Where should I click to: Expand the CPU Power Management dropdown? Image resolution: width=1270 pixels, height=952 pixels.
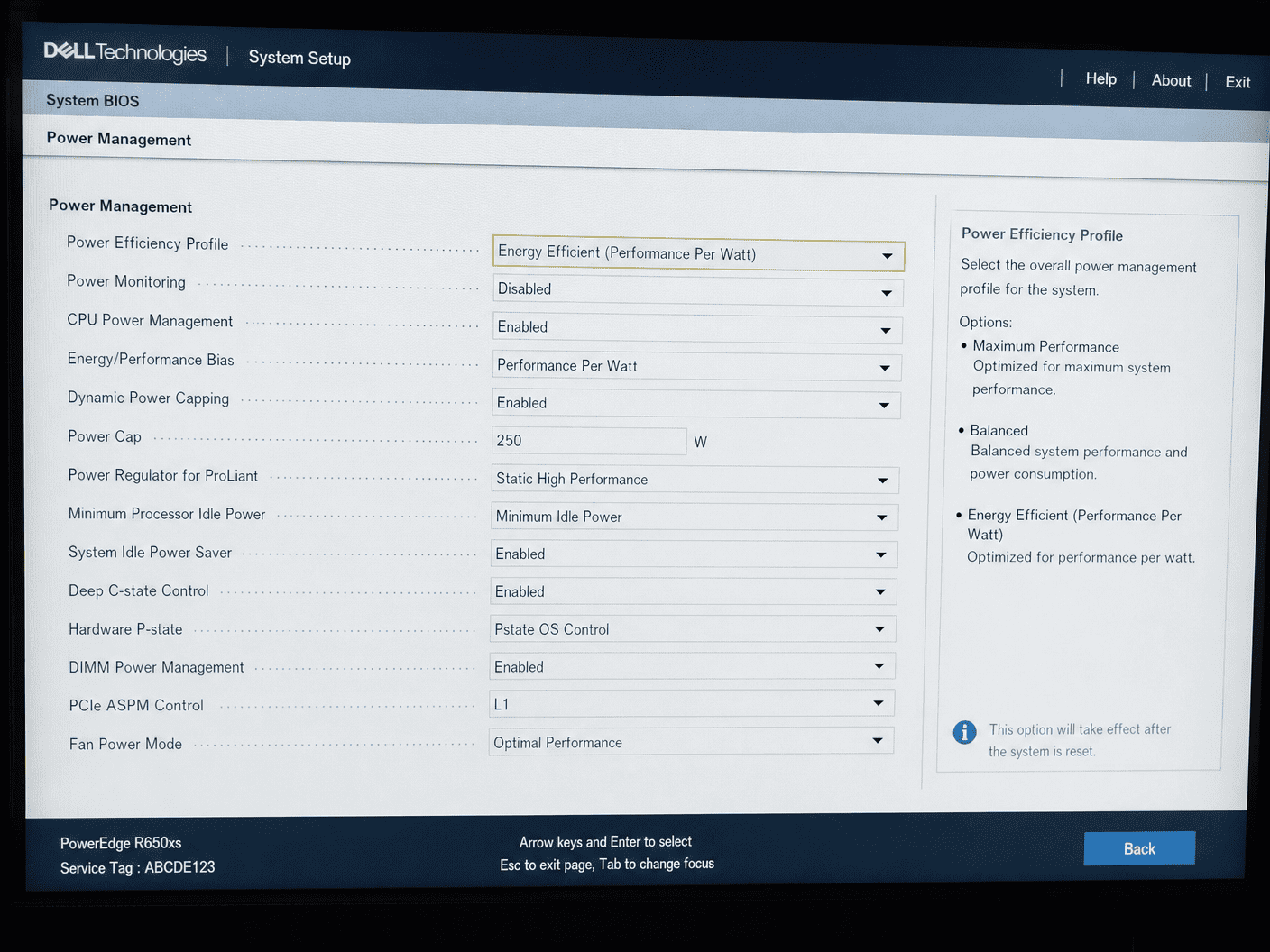pos(697,329)
